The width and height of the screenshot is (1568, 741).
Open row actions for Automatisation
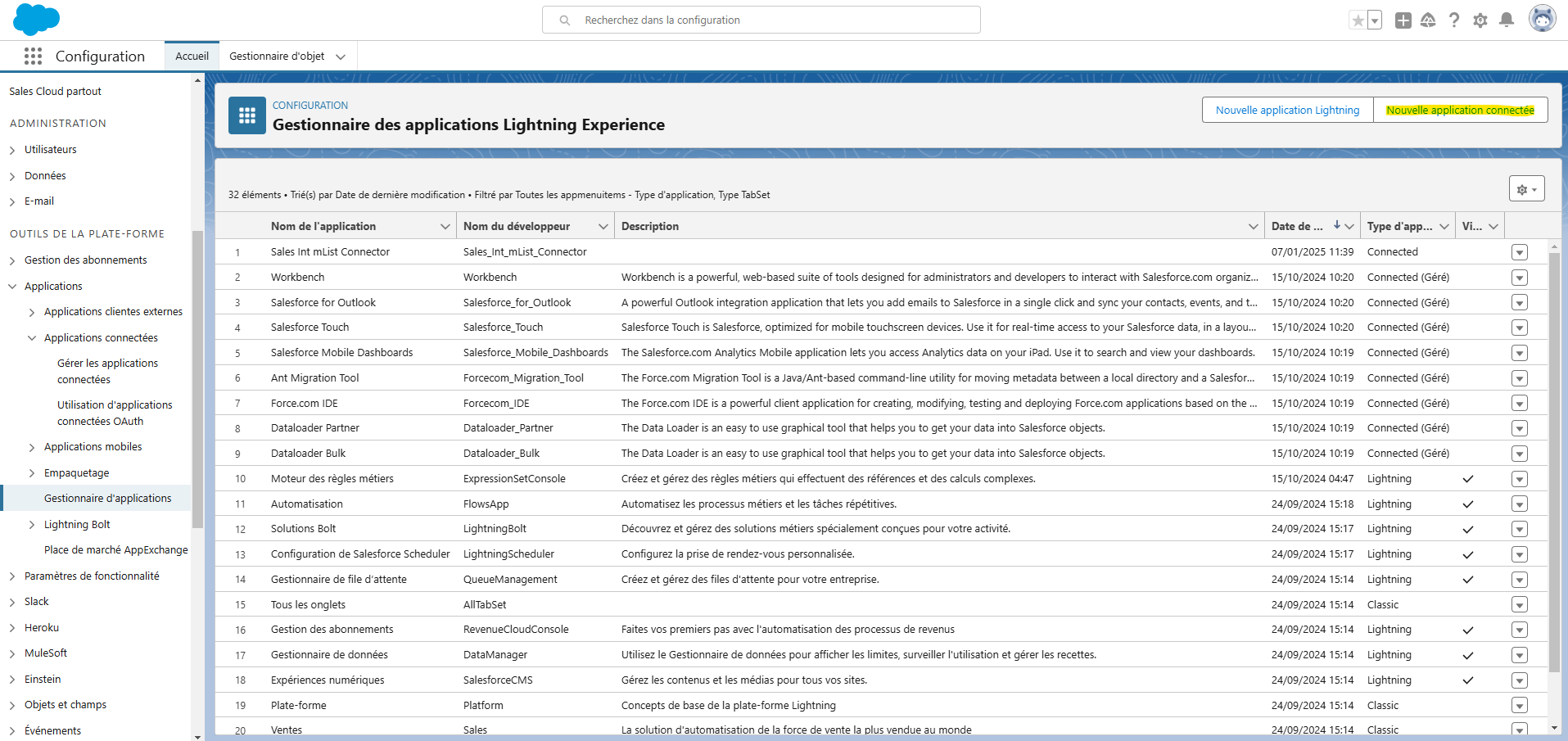1520,504
